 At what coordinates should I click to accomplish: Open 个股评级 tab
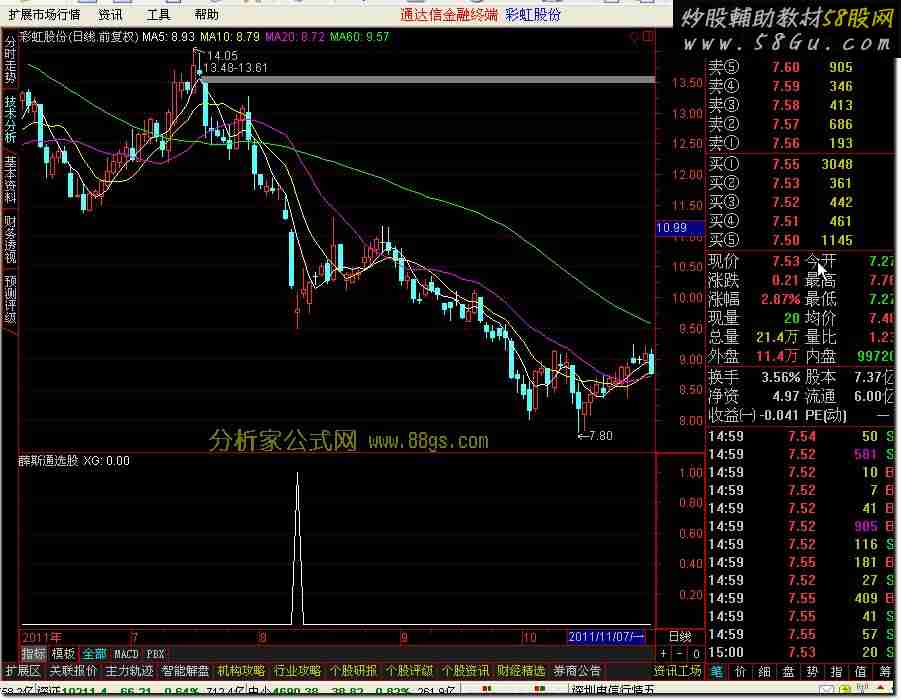coord(409,671)
